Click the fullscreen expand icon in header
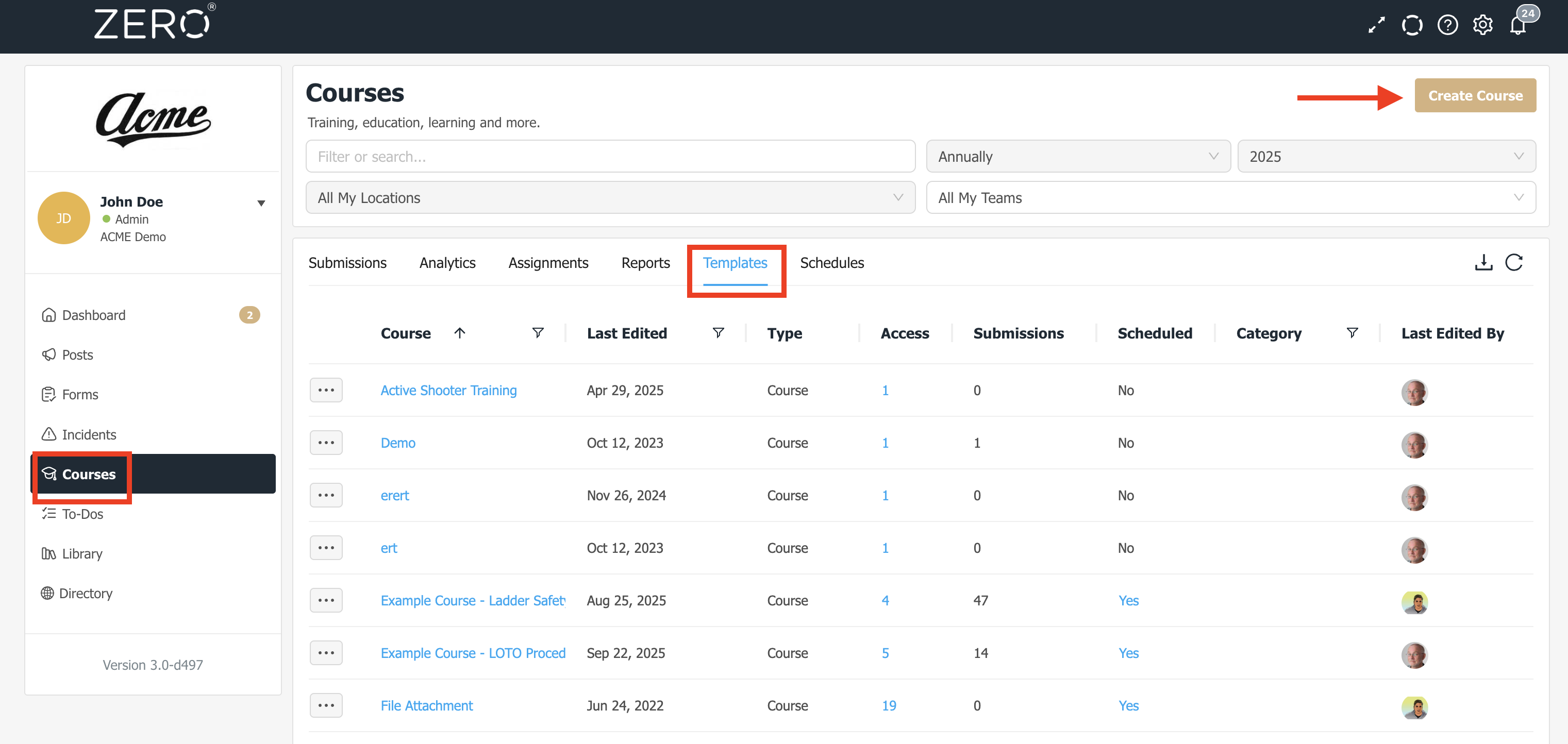 point(1376,25)
